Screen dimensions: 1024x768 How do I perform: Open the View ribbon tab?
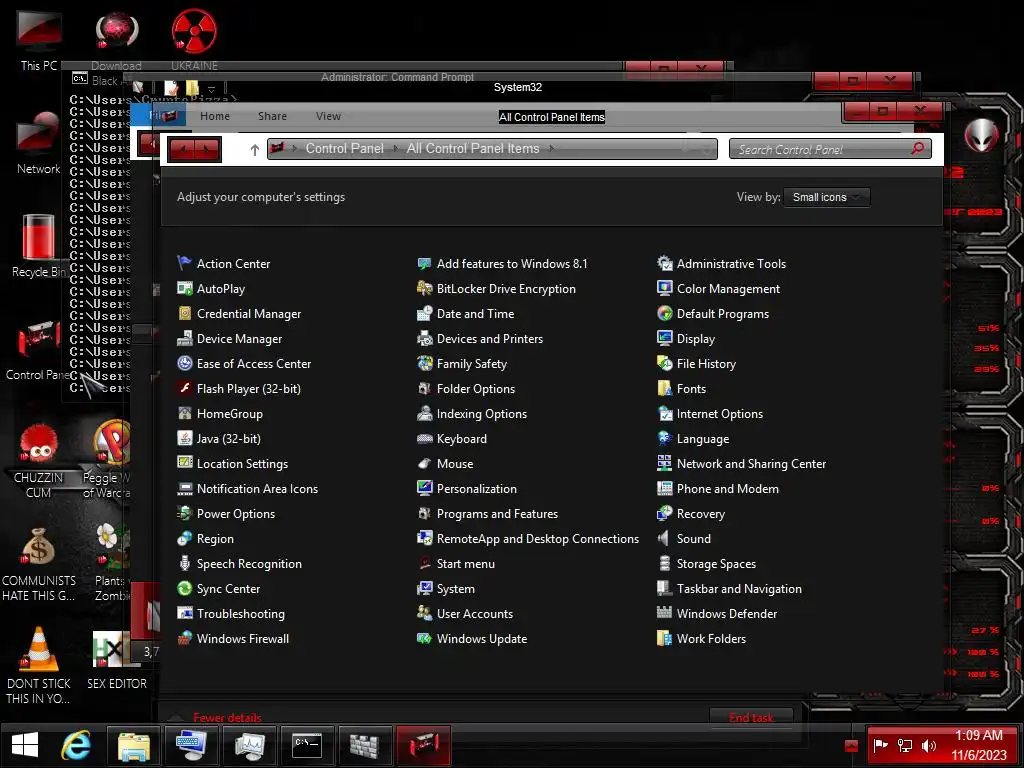tap(328, 116)
